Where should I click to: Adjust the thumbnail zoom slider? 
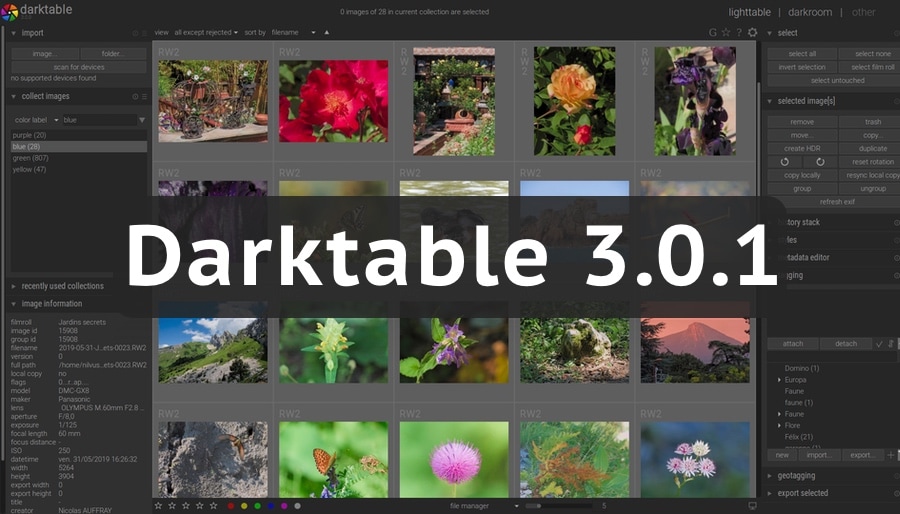pos(560,506)
